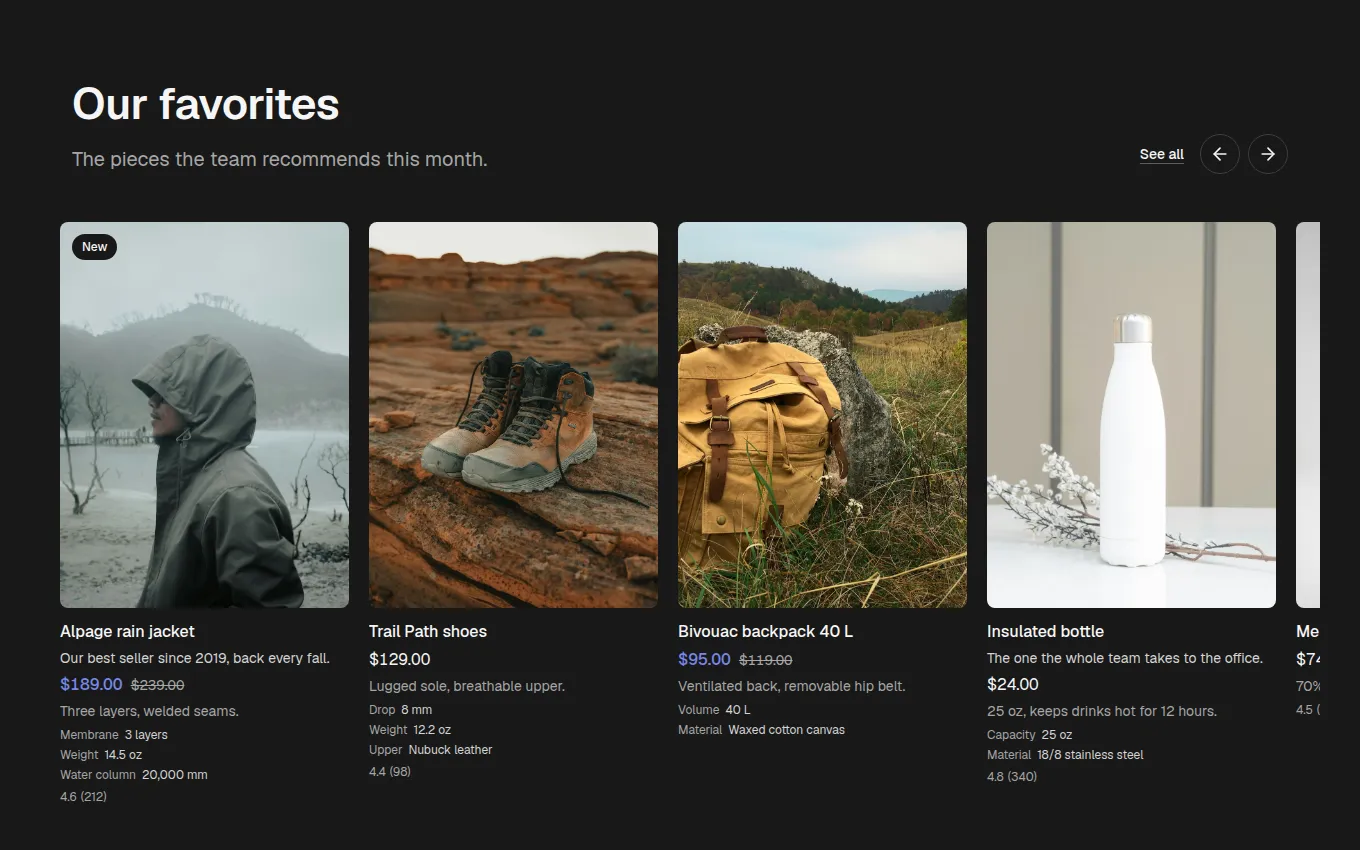Open the See all link

(x=1161, y=154)
